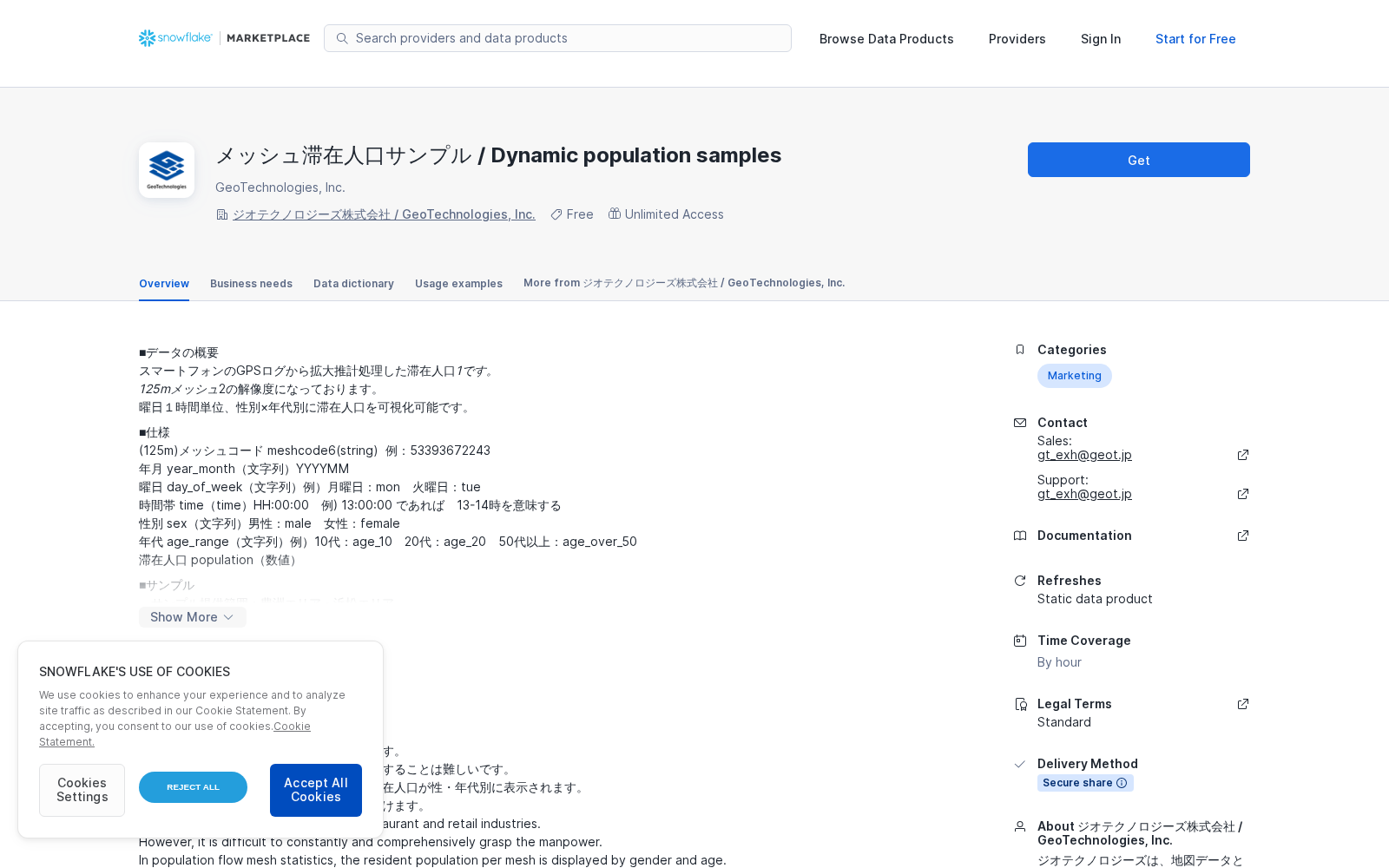
Task: Click the Contact envelope icon
Action: click(x=1020, y=423)
